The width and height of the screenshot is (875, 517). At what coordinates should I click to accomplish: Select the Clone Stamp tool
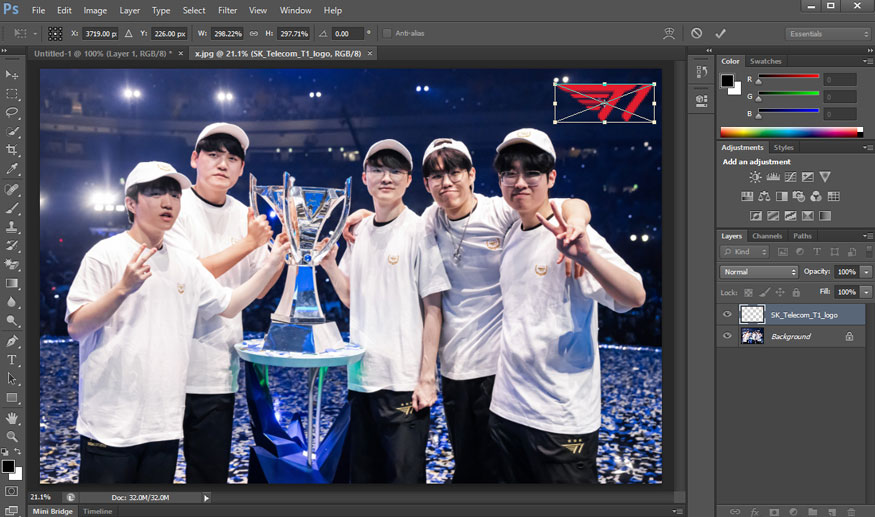(x=11, y=227)
